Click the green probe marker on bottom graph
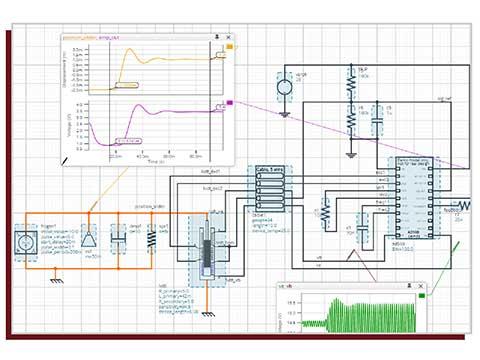The width and height of the screenshot is (480, 360). (422, 295)
